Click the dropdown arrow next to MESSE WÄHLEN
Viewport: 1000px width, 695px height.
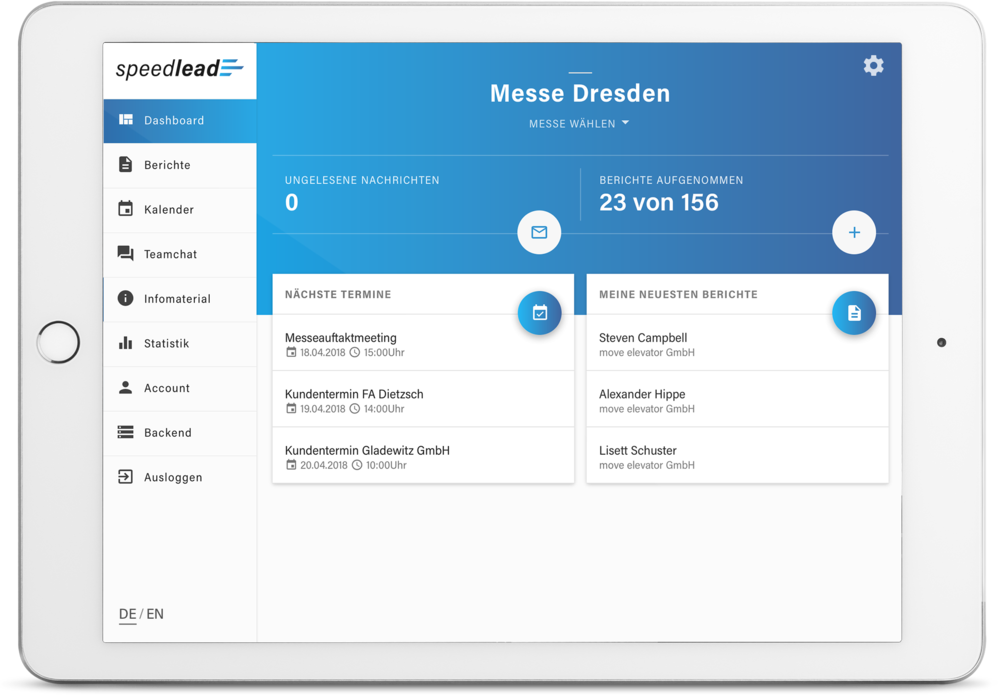(625, 122)
